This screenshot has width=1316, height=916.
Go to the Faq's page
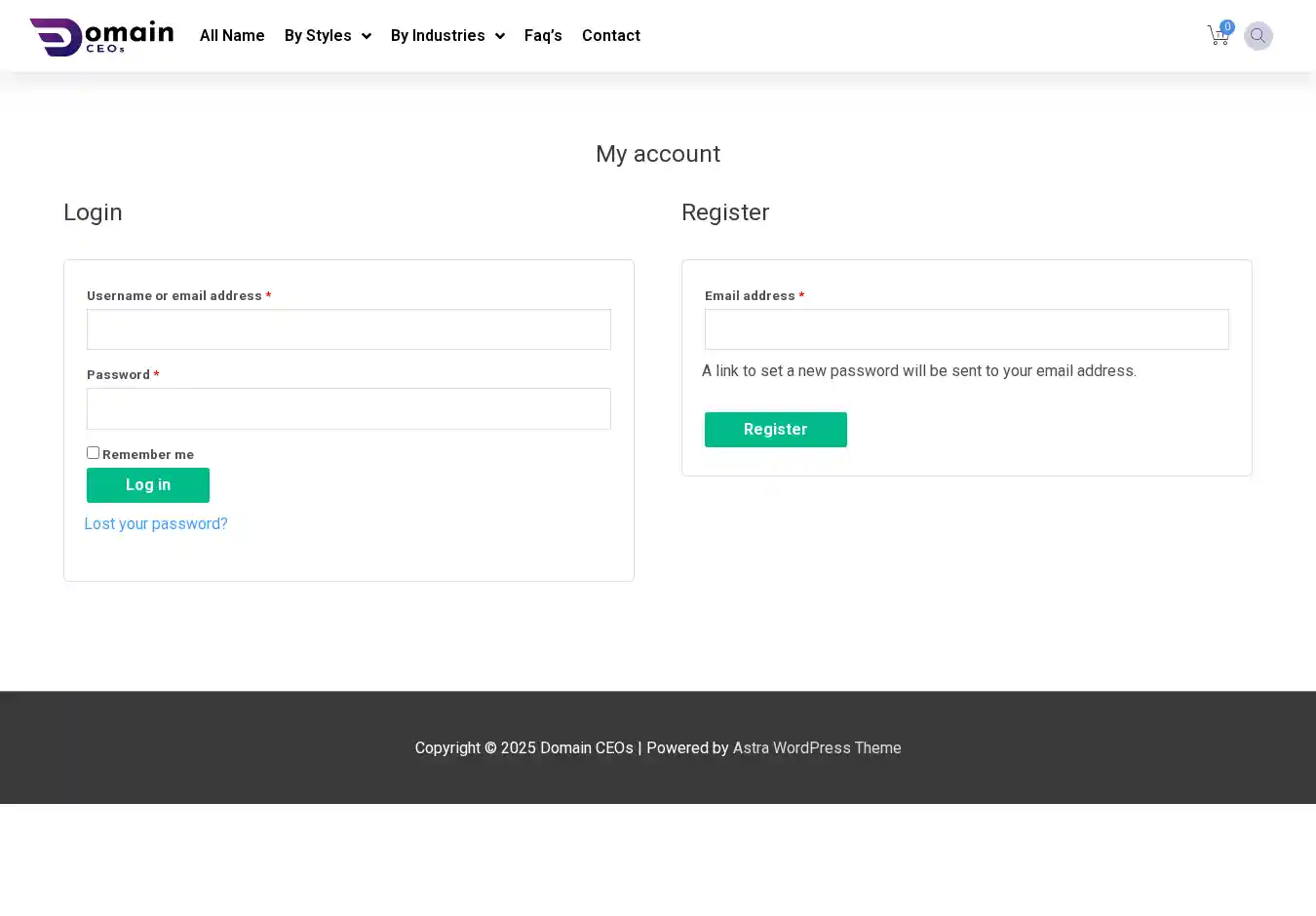point(543,36)
